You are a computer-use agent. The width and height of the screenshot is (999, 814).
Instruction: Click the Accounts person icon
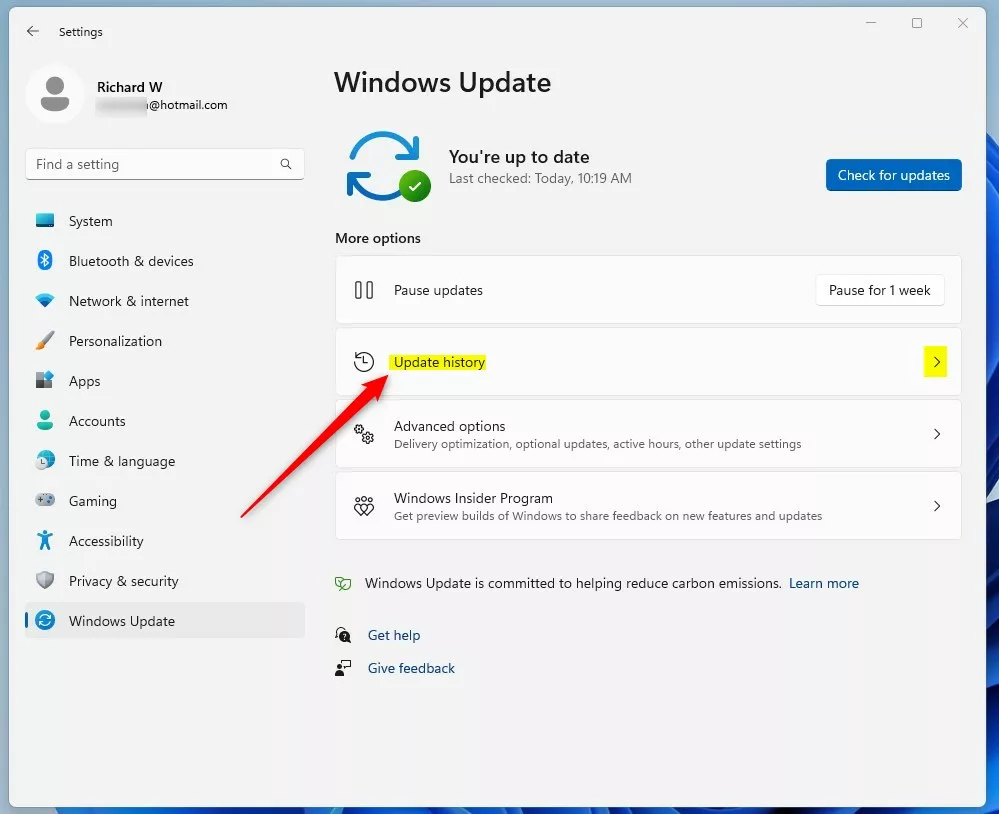(x=45, y=420)
